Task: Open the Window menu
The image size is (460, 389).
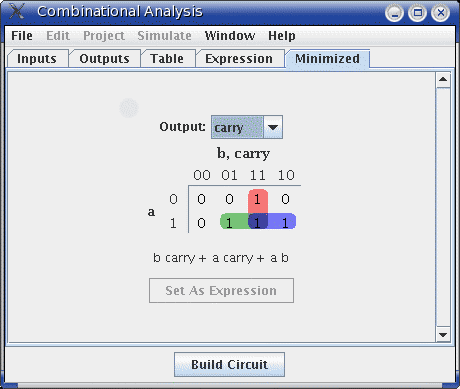Action: coord(230,36)
